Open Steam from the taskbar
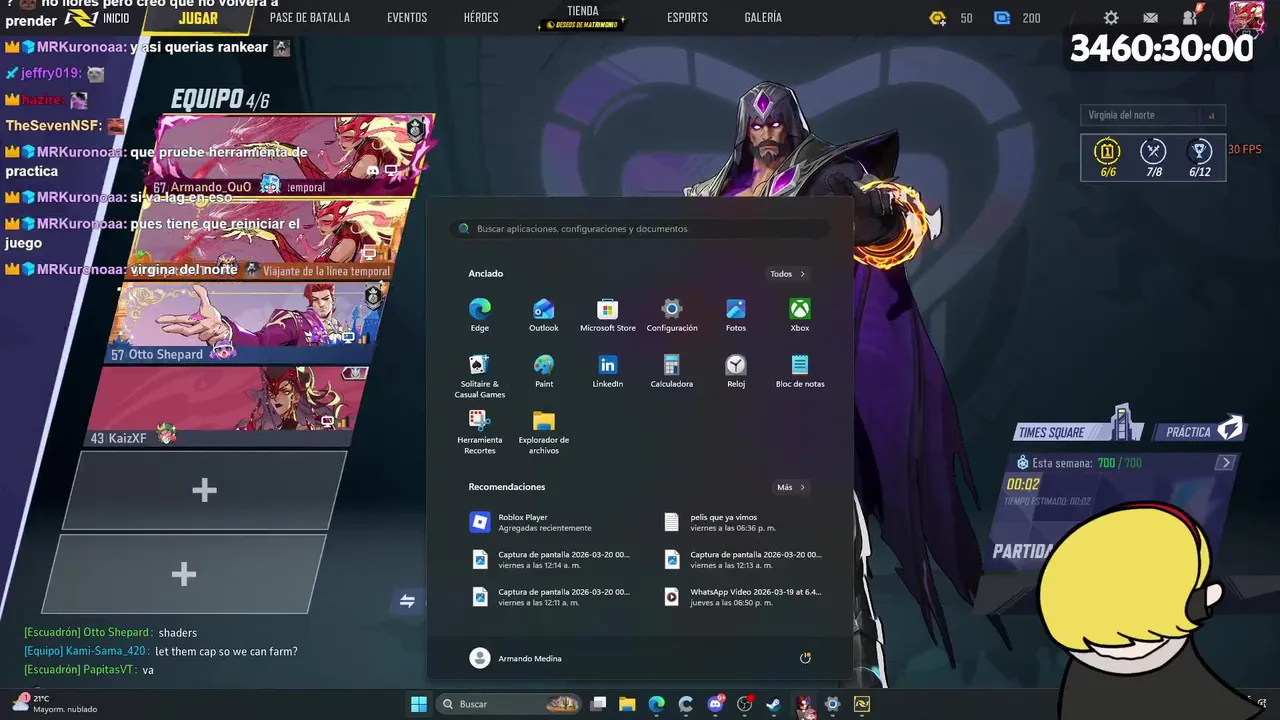 pos(773,704)
